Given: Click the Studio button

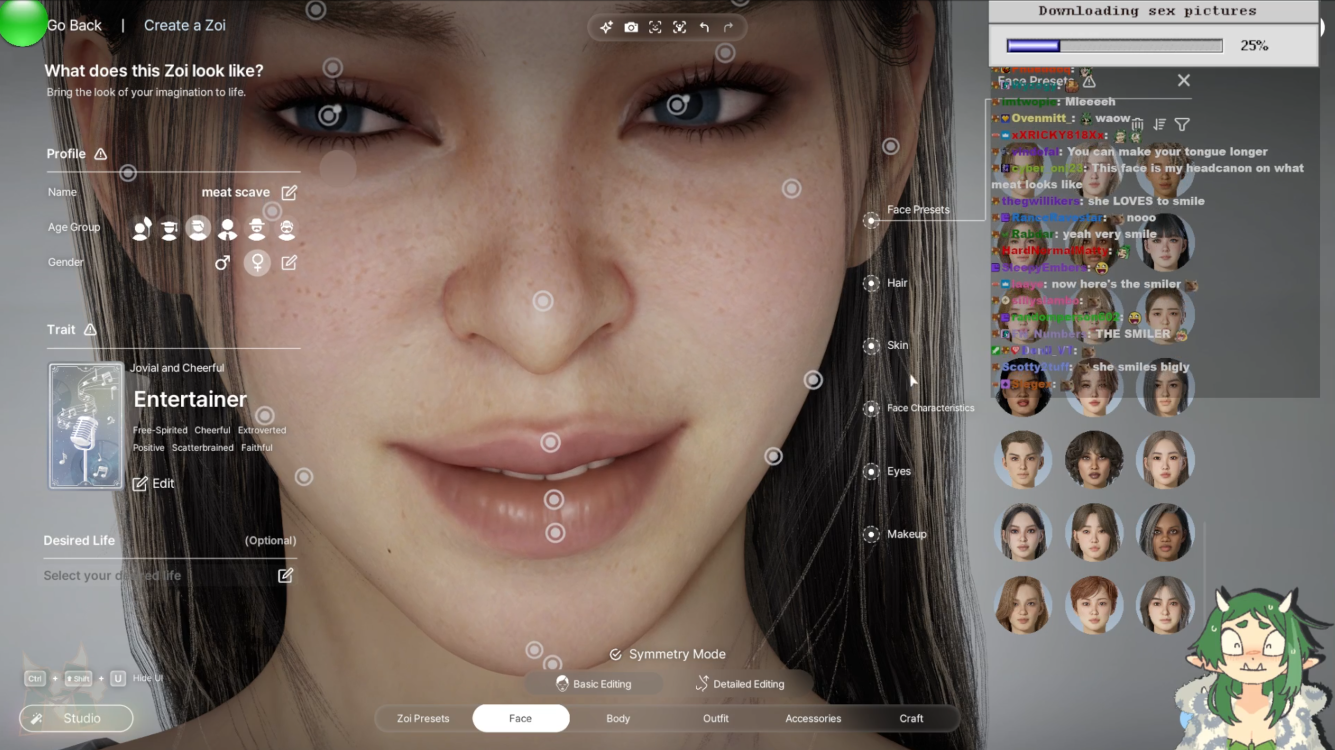Looking at the screenshot, I should pos(76,718).
